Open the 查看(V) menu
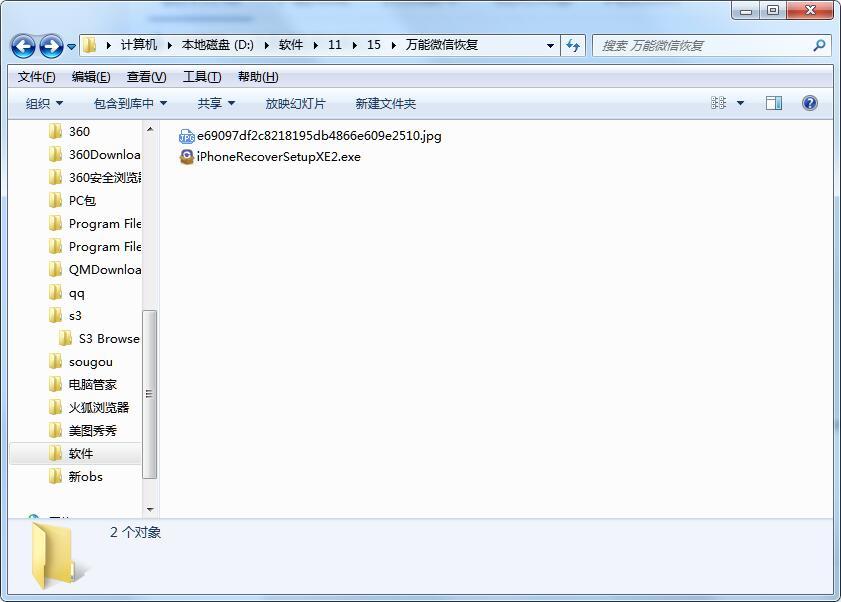 click(146, 77)
